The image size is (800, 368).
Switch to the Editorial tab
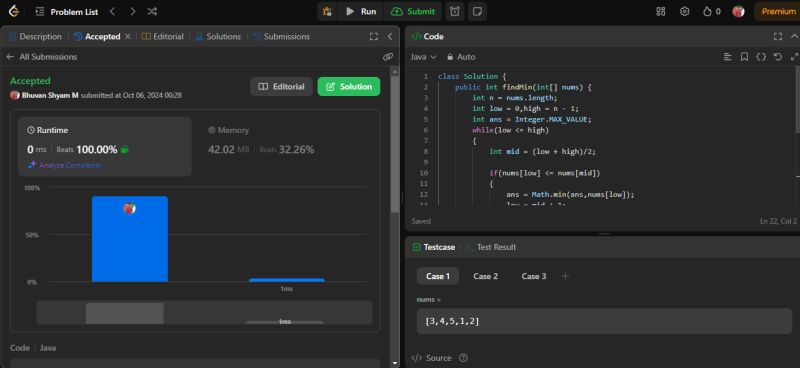pos(163,37)
